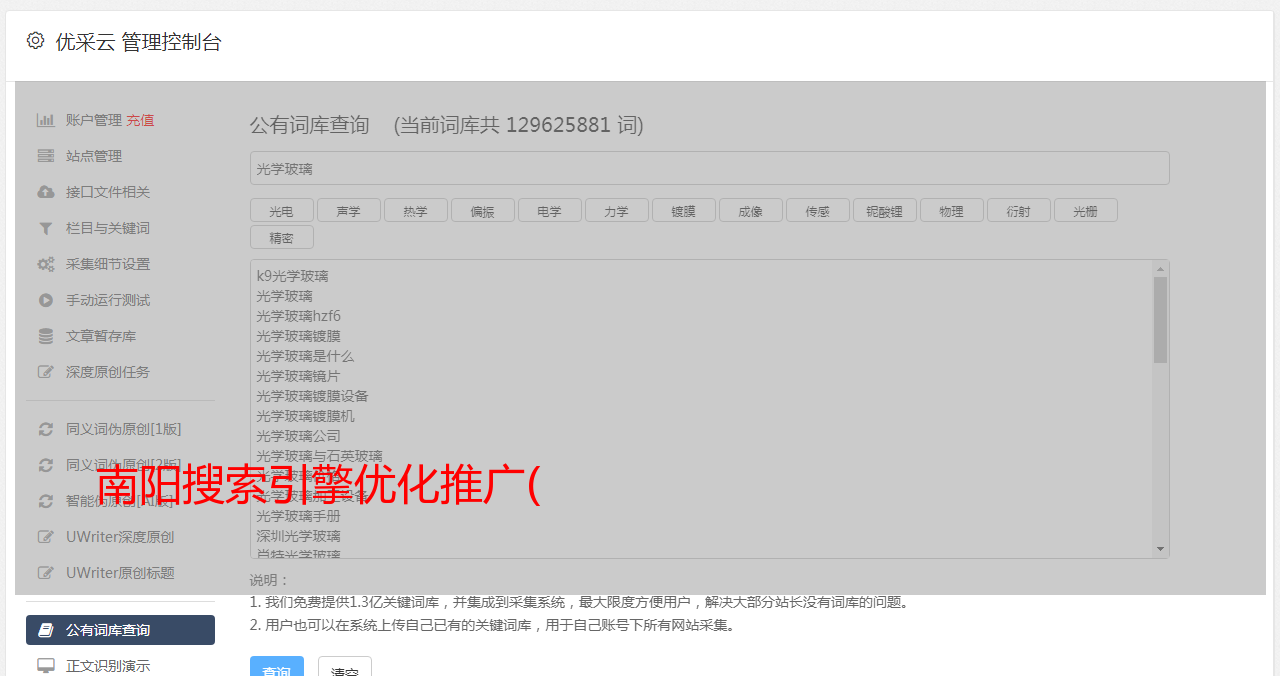Focus the keyword search box containing 光学玻璃
This screenshot has height=676, width=1280.
pos(709,168)
